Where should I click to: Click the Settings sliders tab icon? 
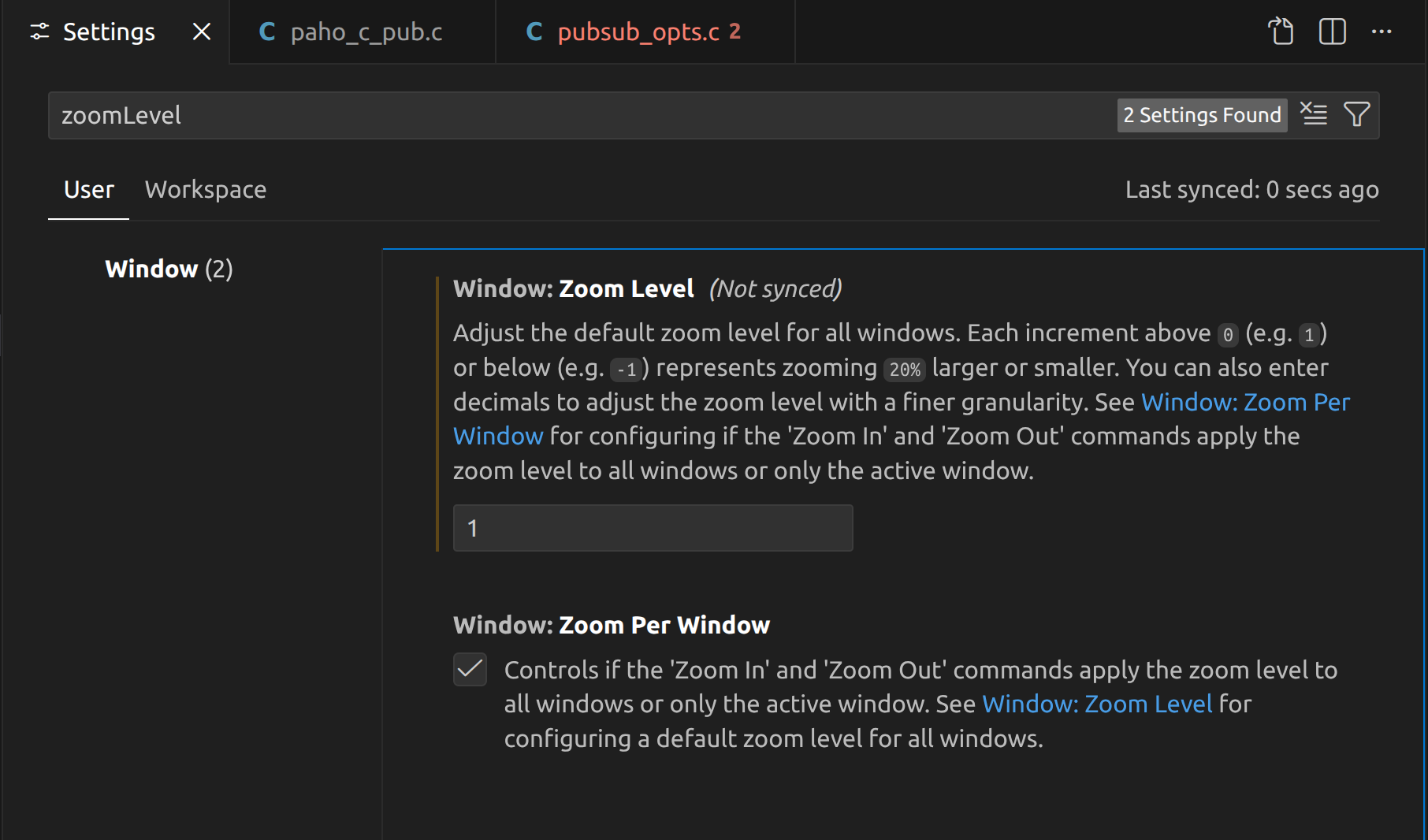[x=39, y=32]
